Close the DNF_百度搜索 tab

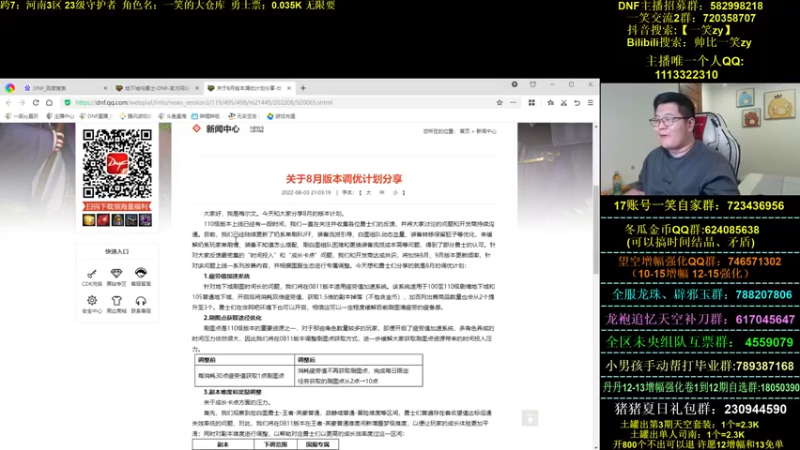point(106,88)
